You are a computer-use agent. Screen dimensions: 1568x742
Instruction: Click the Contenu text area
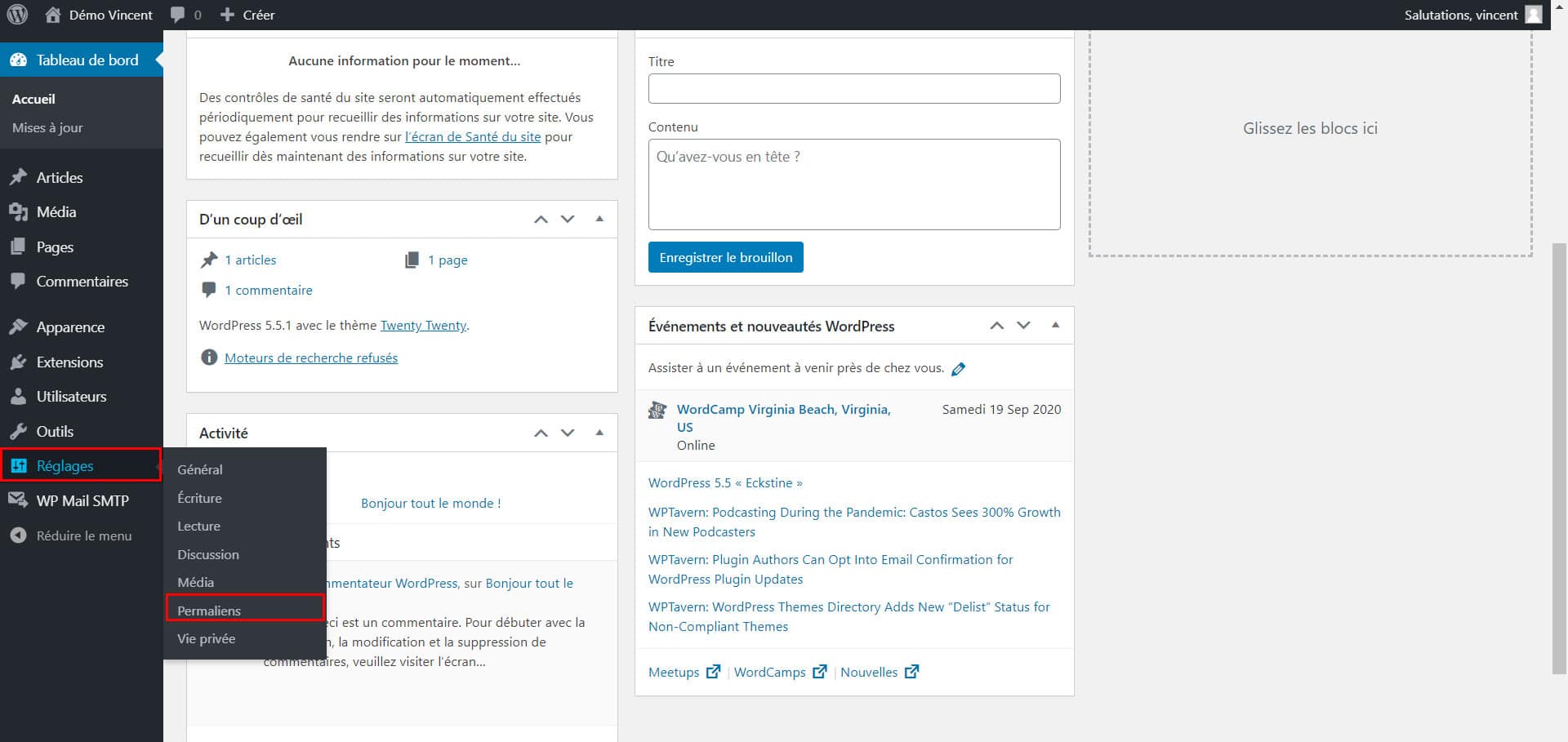click(x=854, y=184)
